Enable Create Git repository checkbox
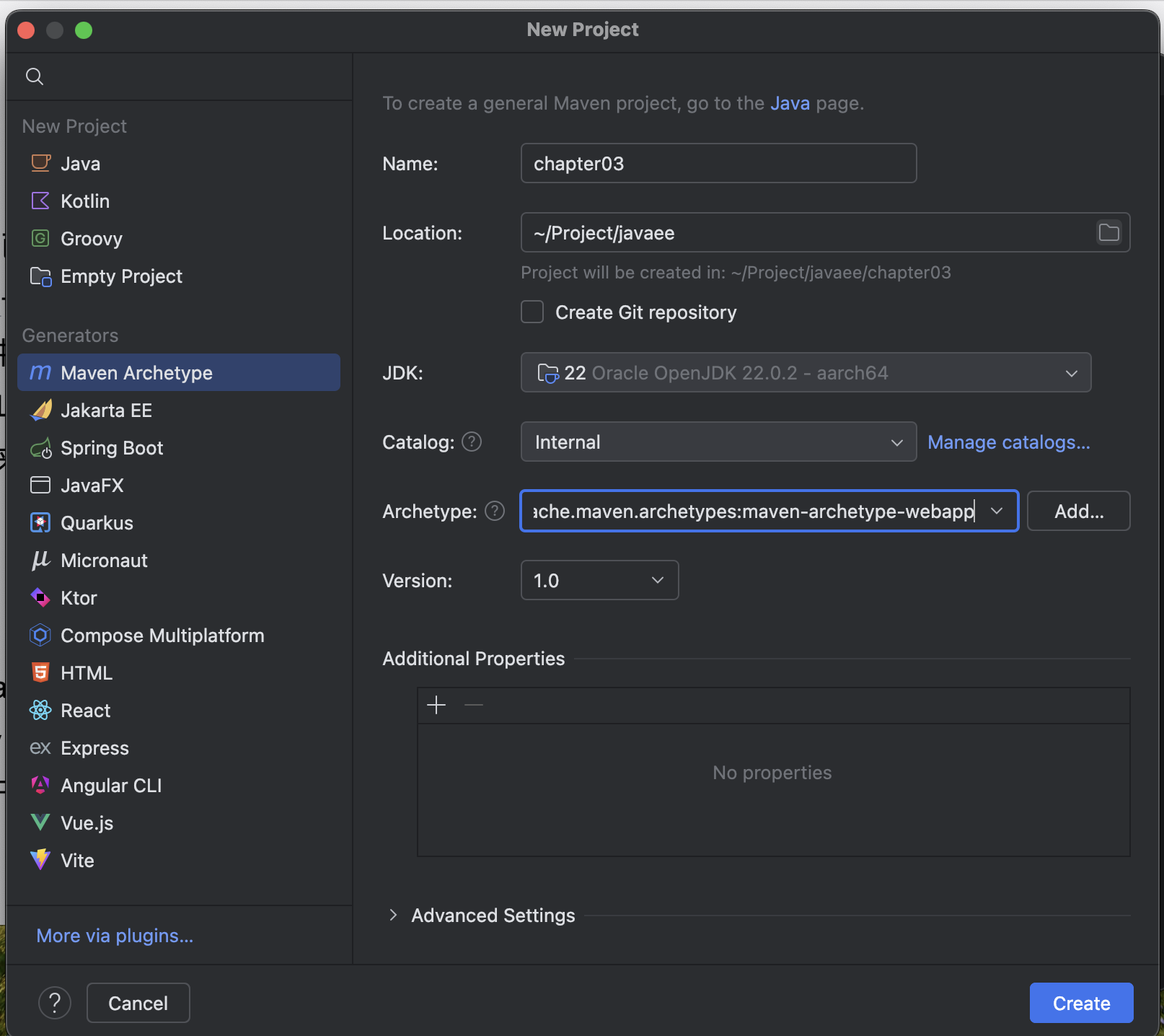Screen dimensions: 1164x1036 (x=532, y=312)
